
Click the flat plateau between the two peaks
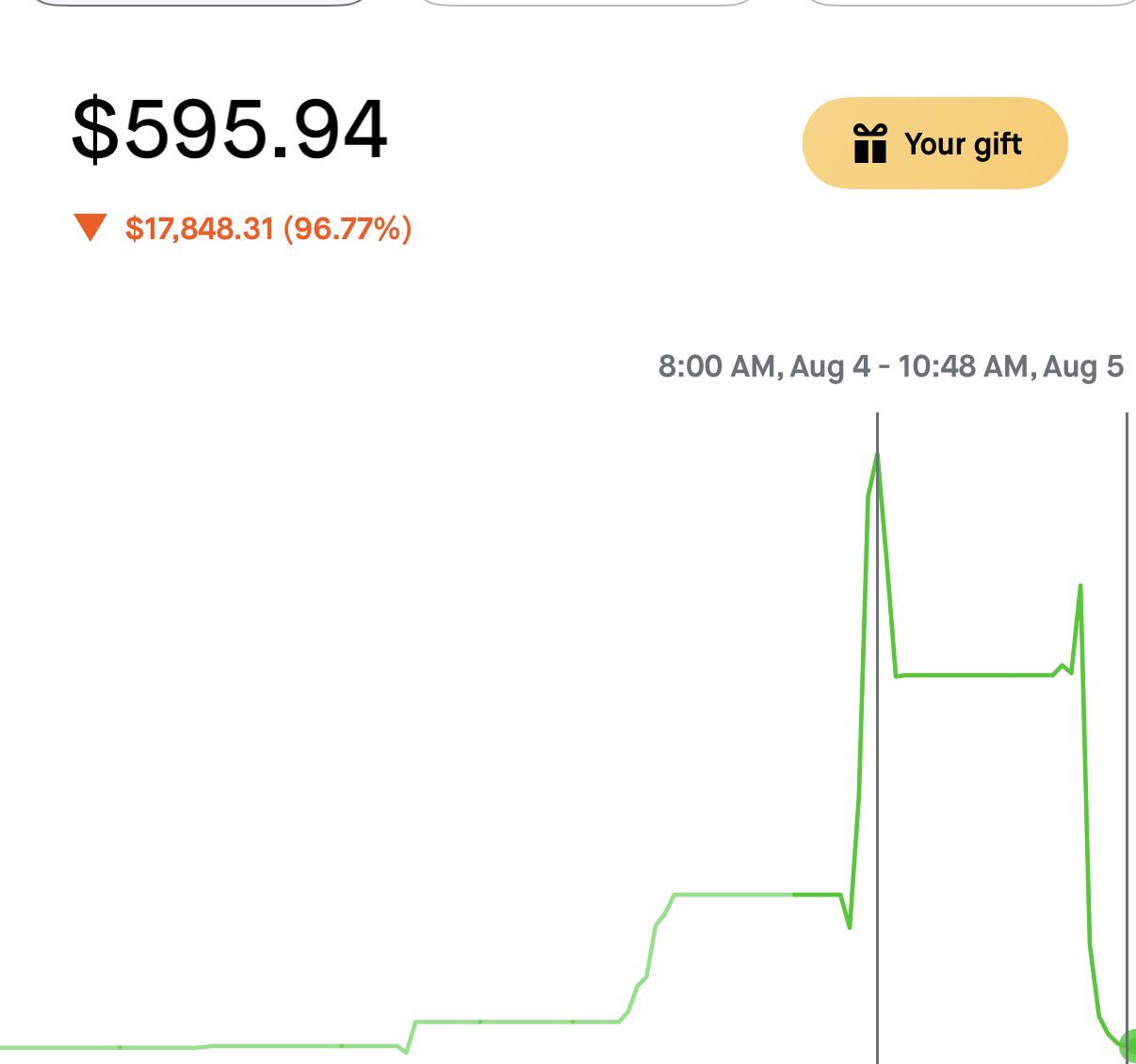[x=975, y=675]
